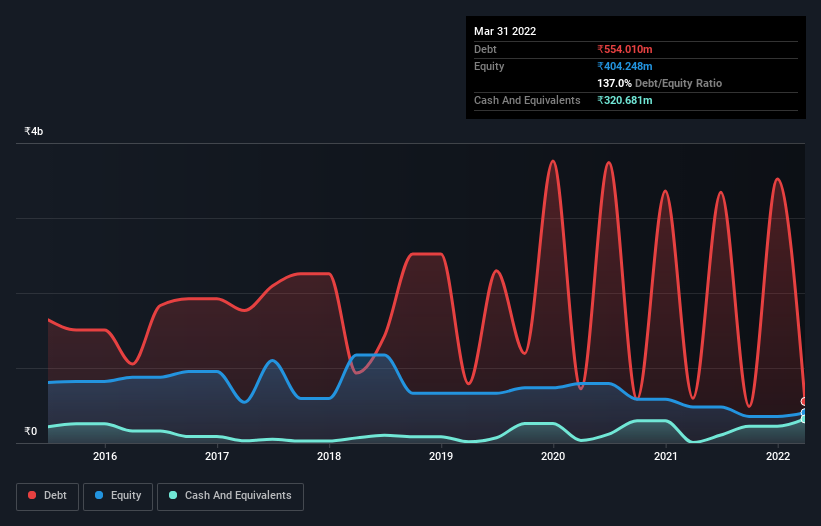
Task: Select the red Debt data point marker
Action: [804, 401]
